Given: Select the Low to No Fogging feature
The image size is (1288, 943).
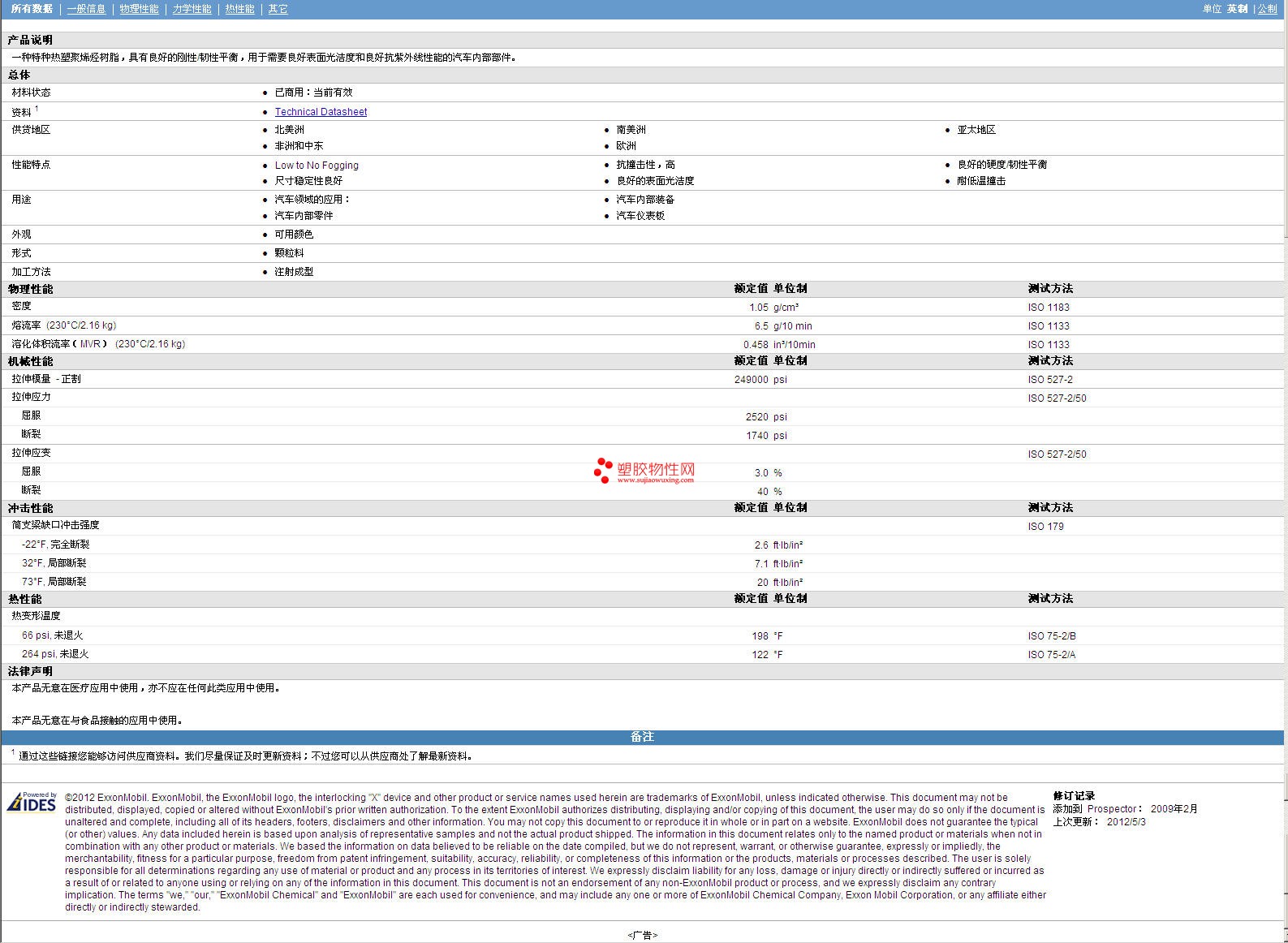Looking at the screenshot, I should click(x=317, y=166).
